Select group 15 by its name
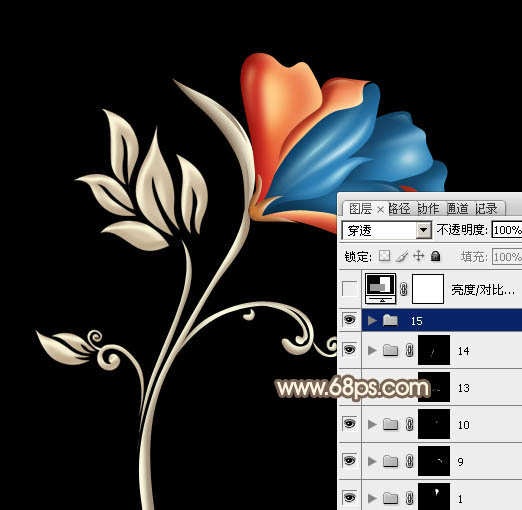 point(417,321)
